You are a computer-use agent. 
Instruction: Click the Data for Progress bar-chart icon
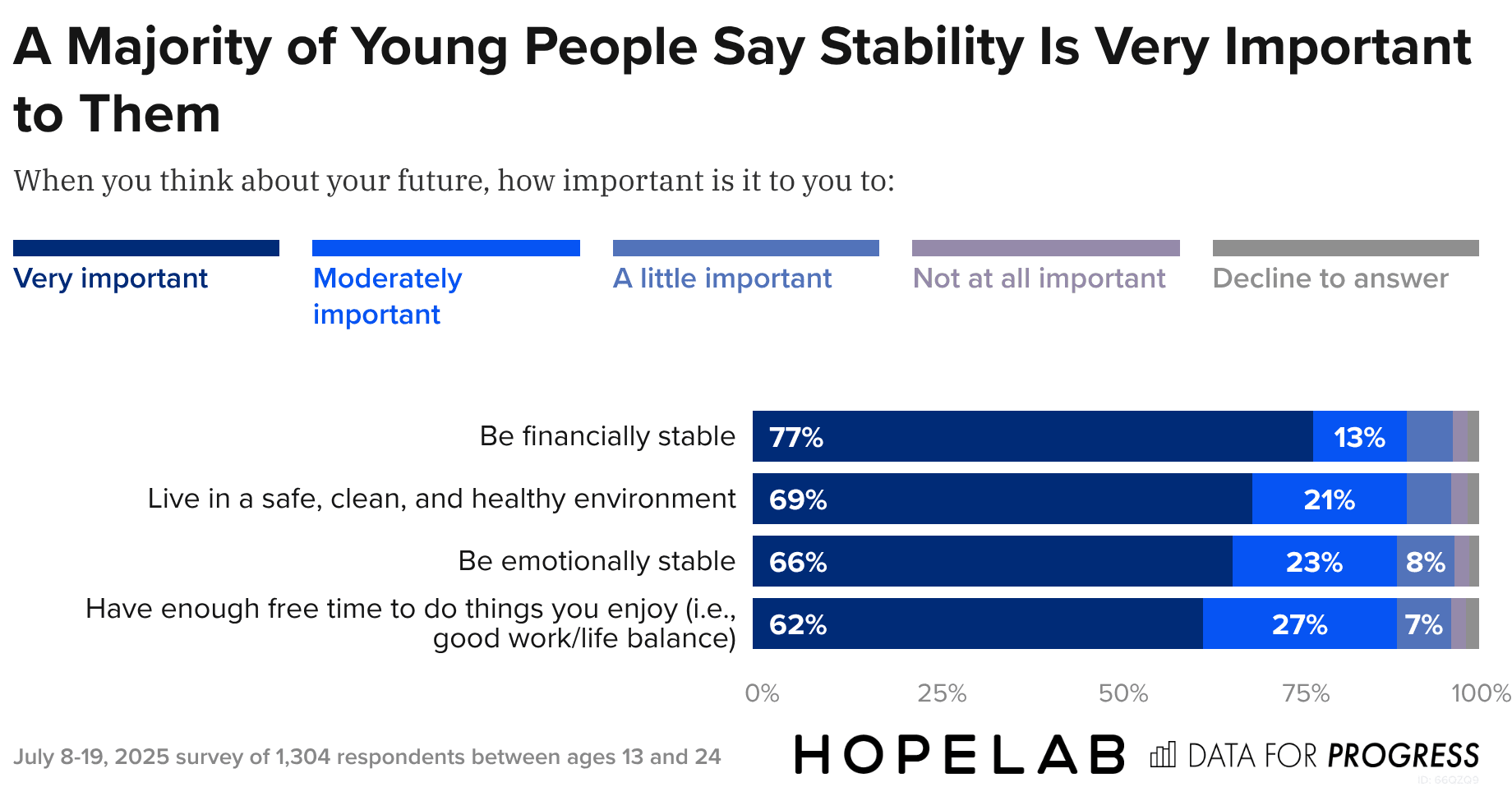coord(1163,754)
